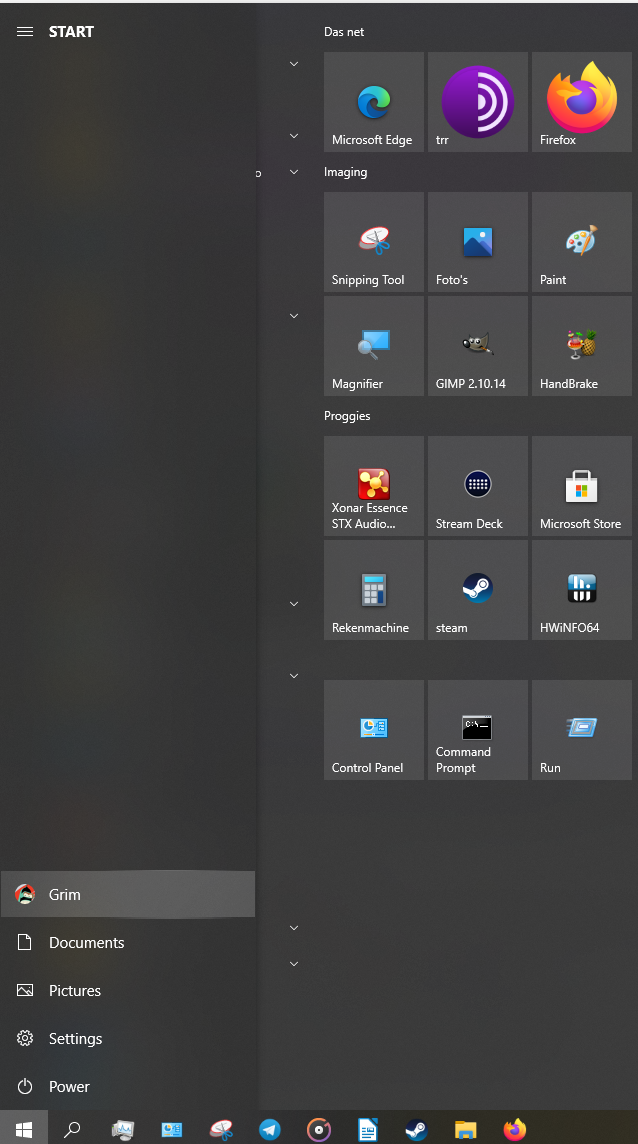Start Paint from its tile

click(x=582, y=242)
